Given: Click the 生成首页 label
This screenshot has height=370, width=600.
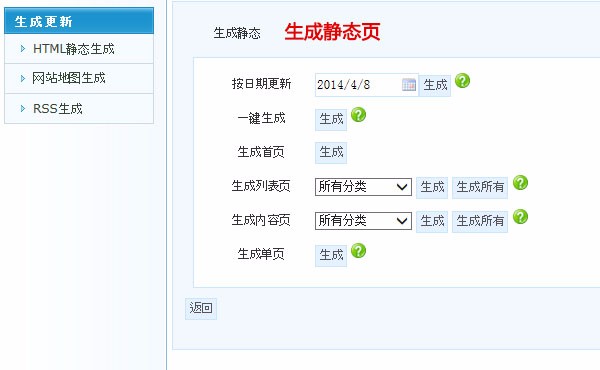Looking at the screenshot, I should pyautogui.click(x=261, y=152).
